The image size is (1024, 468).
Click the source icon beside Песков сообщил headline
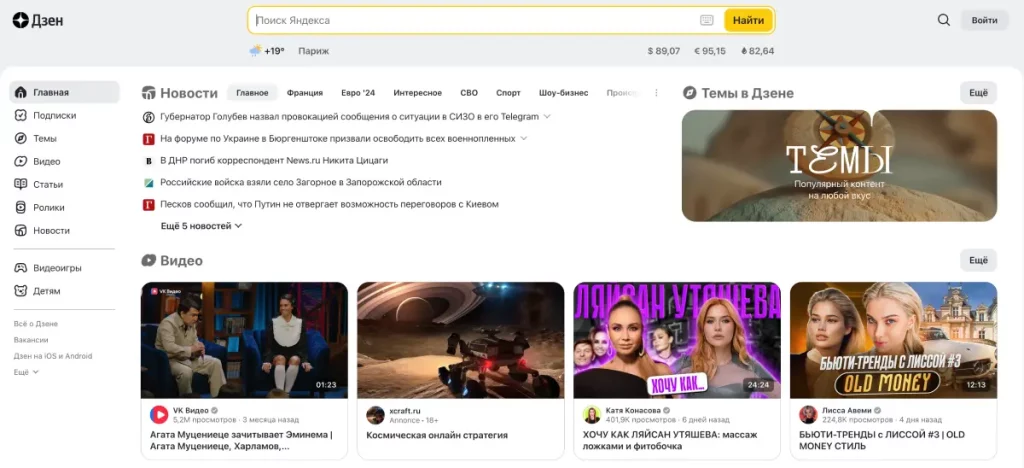point(148,204)
